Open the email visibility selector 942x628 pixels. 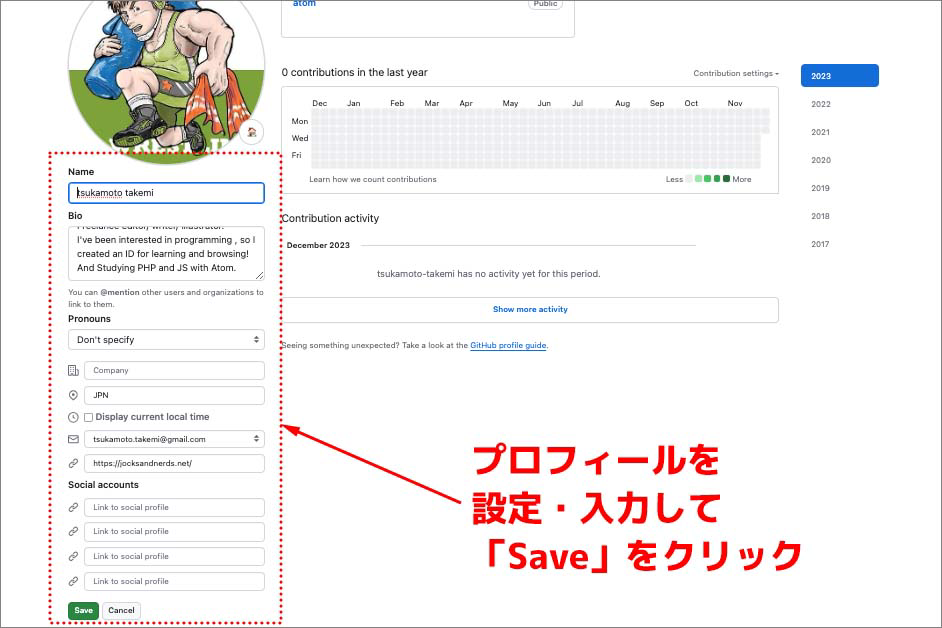pyautogui.click(x=258, y=437)
